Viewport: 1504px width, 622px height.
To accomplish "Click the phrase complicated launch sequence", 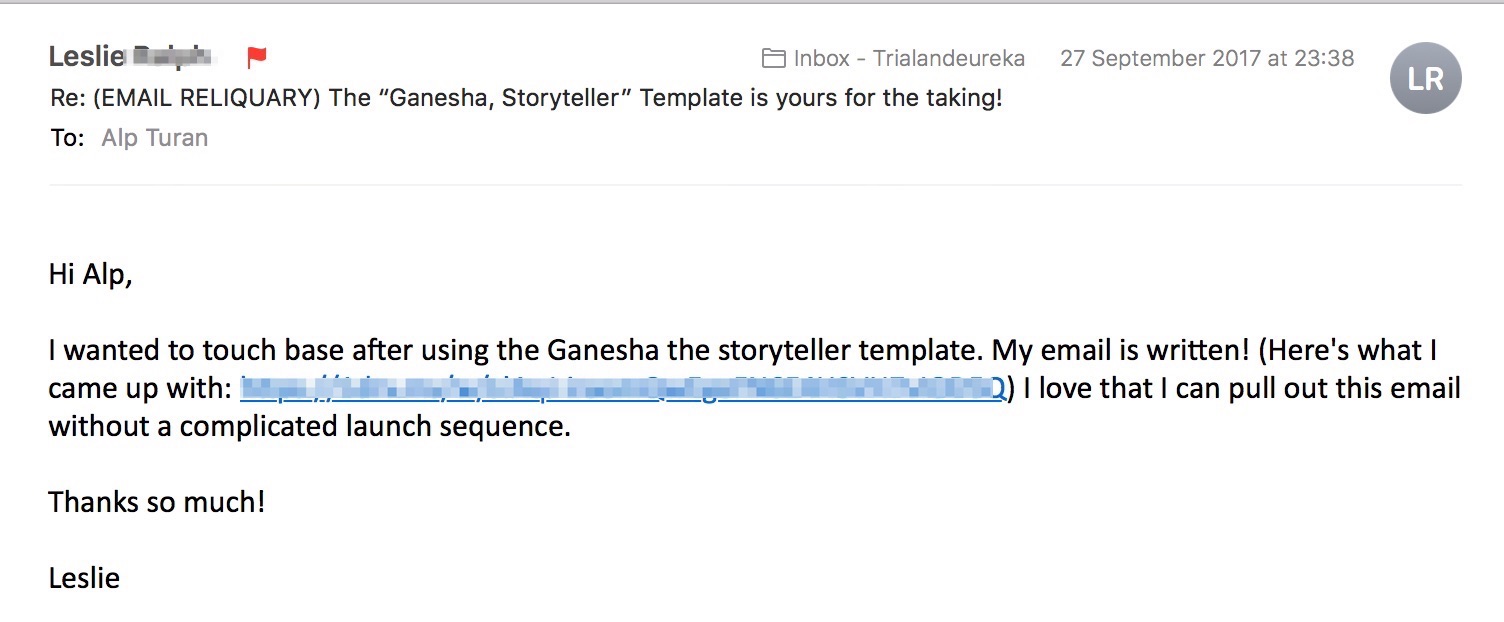I will 375,427.
